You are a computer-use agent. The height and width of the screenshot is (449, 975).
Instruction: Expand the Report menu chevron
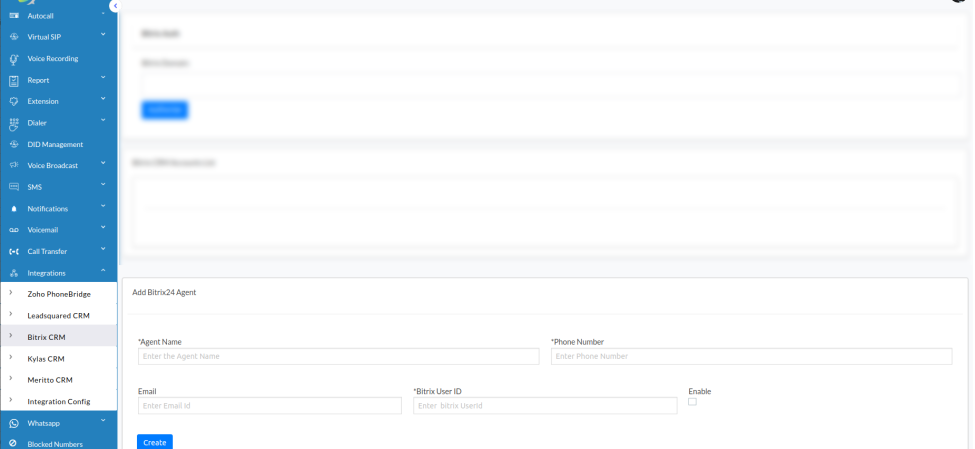pyautogui.click(x=103, y=78)
